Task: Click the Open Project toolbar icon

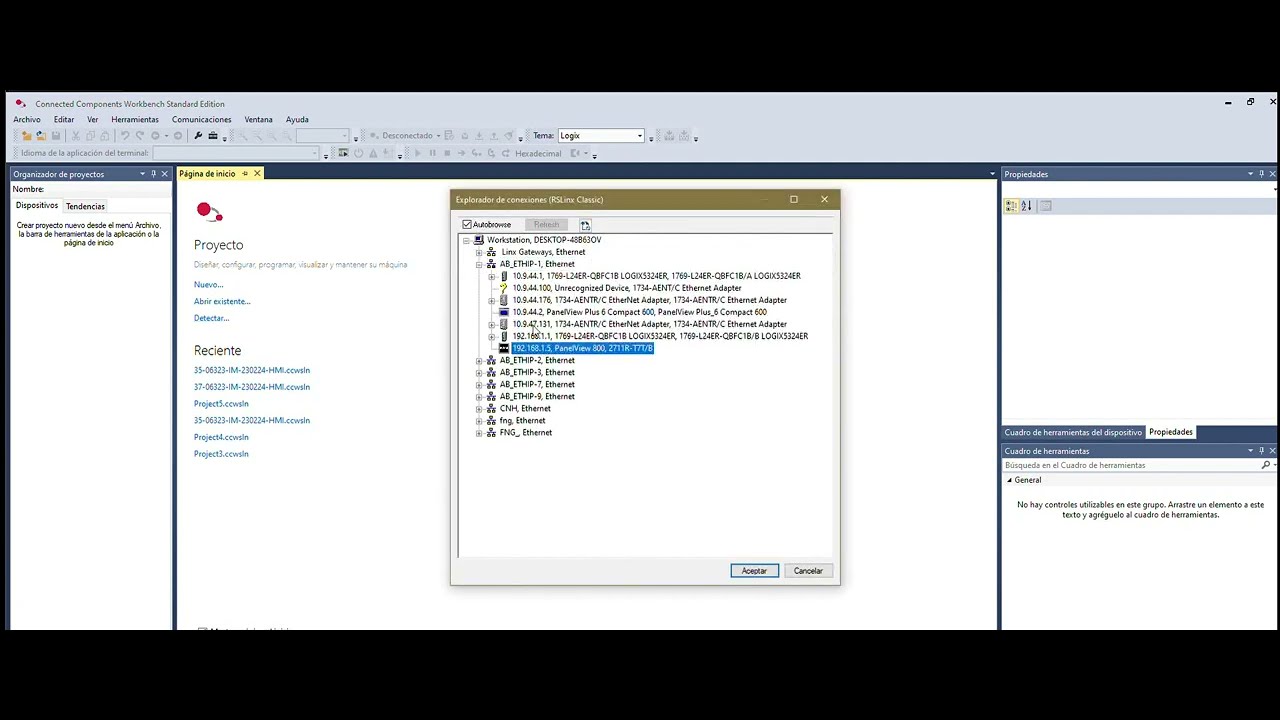Action: click(x=41, y=136)
